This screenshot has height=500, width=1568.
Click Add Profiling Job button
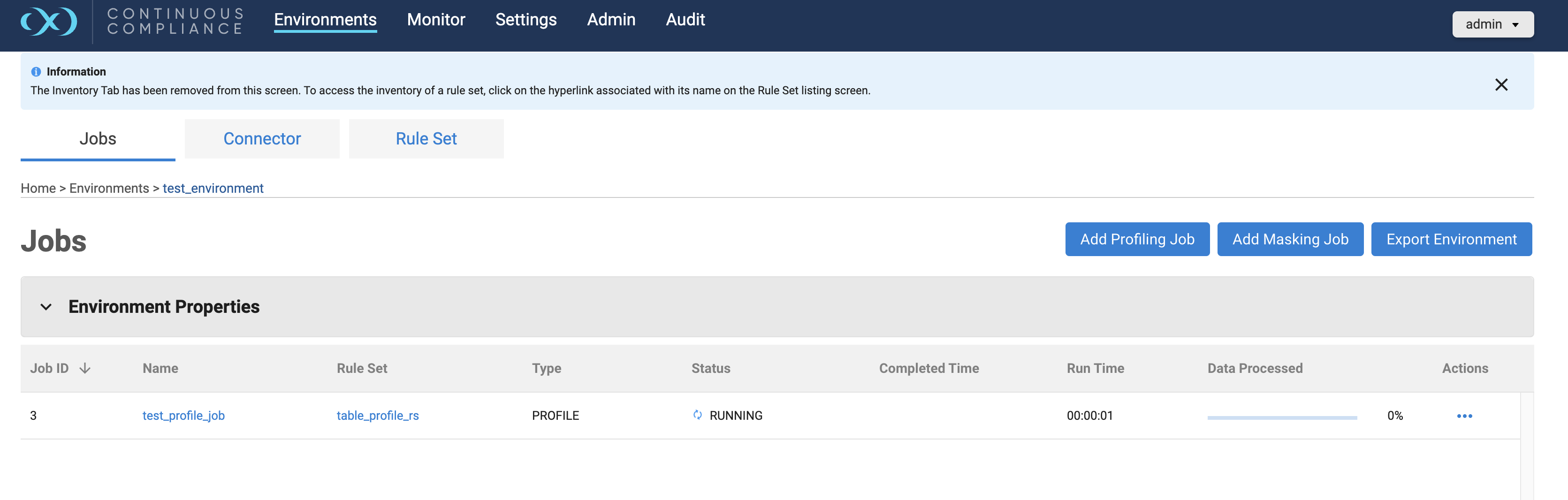tap(1136, 239)
